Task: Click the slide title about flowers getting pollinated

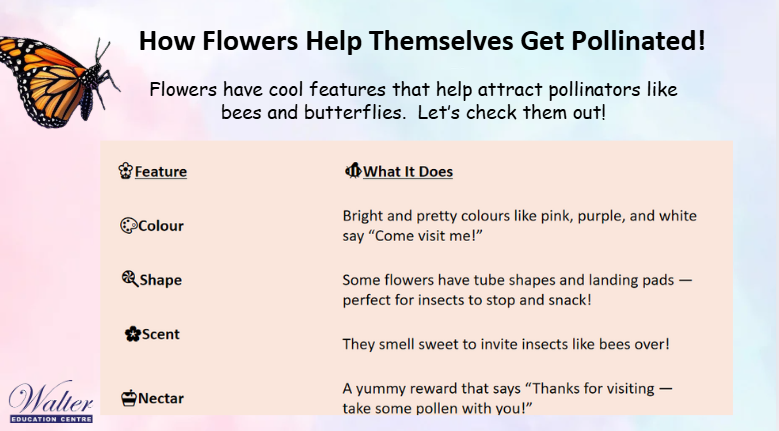Action: (x=422, y=41)
